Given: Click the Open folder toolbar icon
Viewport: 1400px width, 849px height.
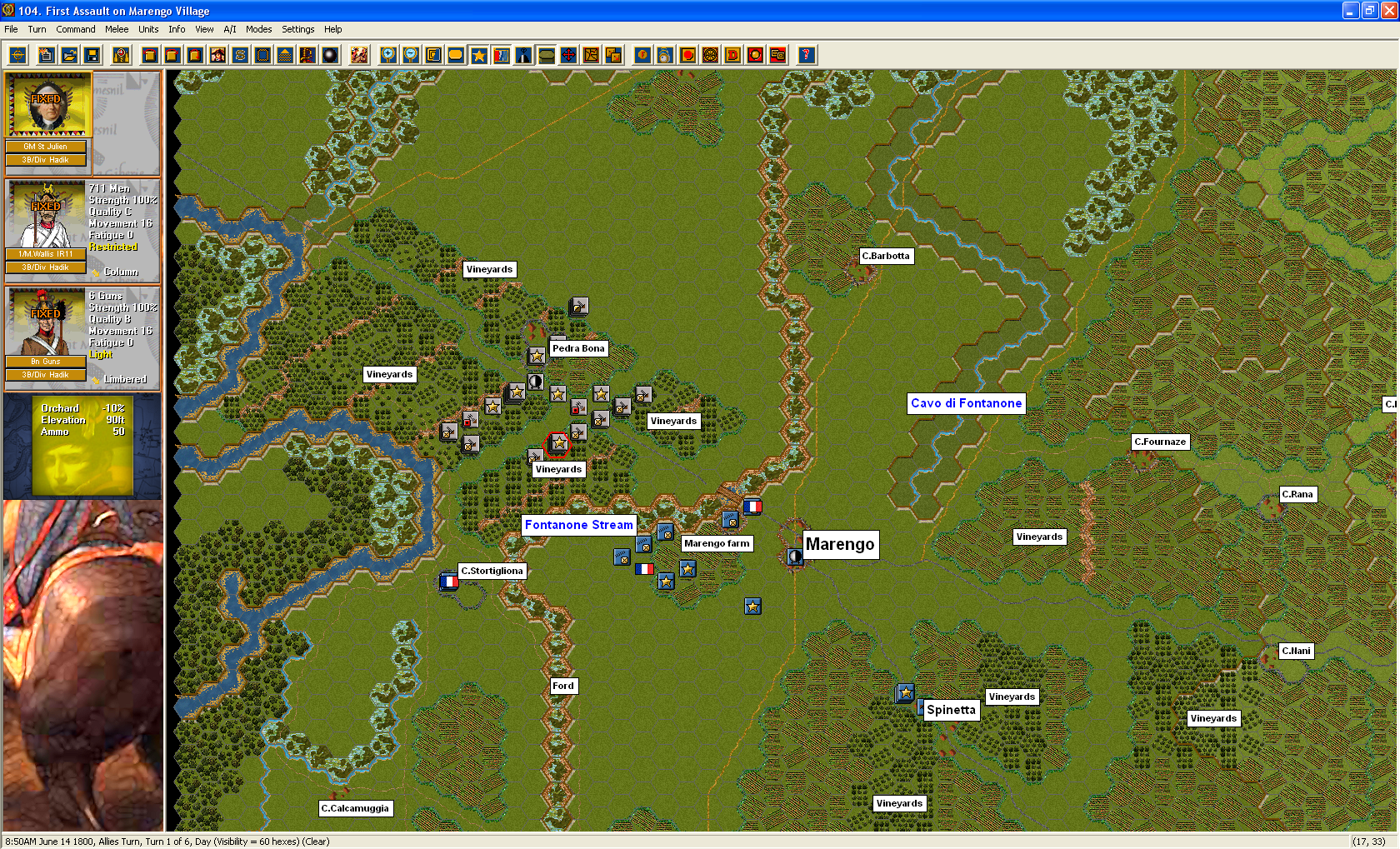Looking at the screenshot, I should click(x=70, y=55).
